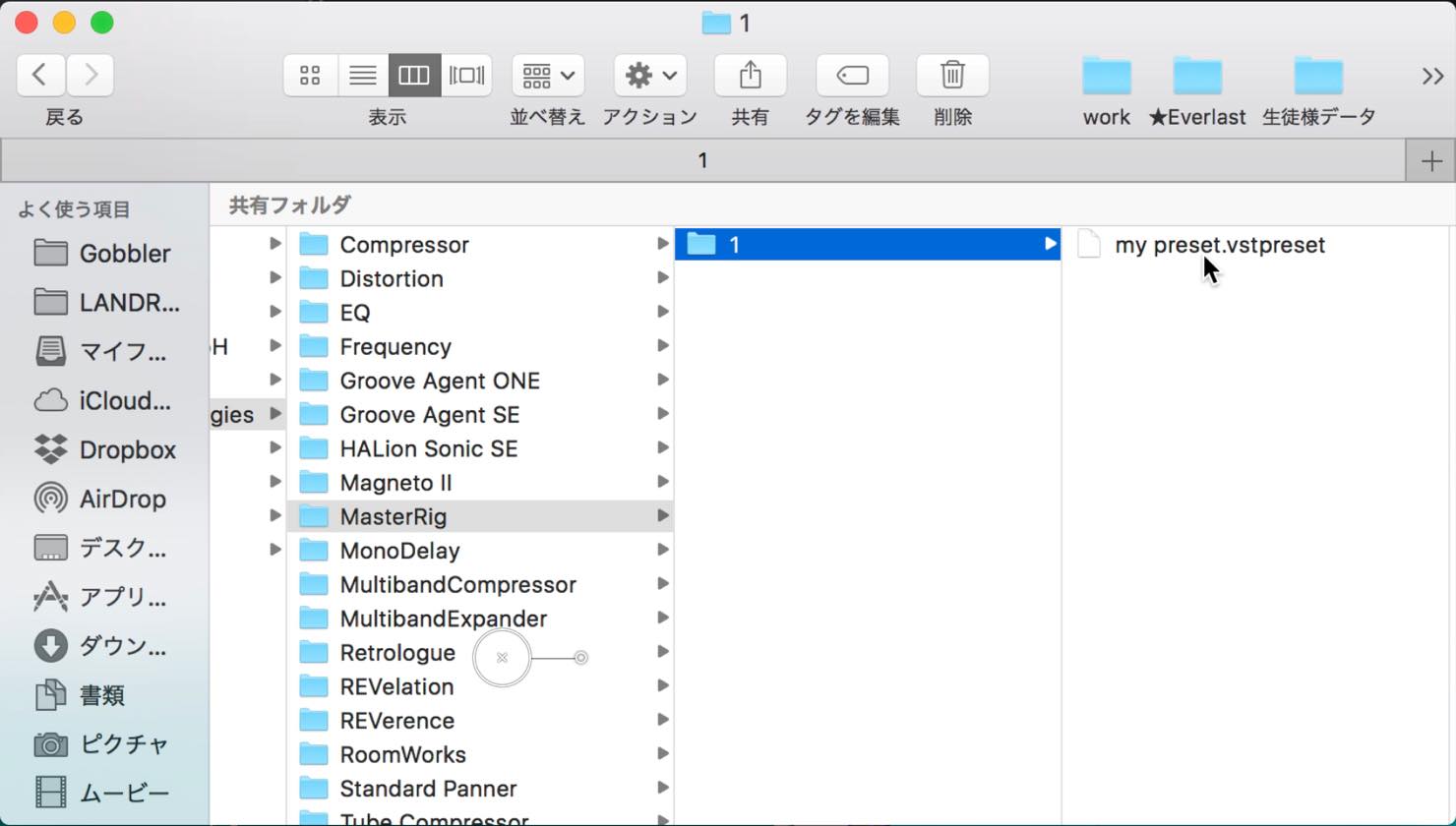Select the Compressor folder
This screenshot has height=826, width=1456.
[x=480, y=245]
